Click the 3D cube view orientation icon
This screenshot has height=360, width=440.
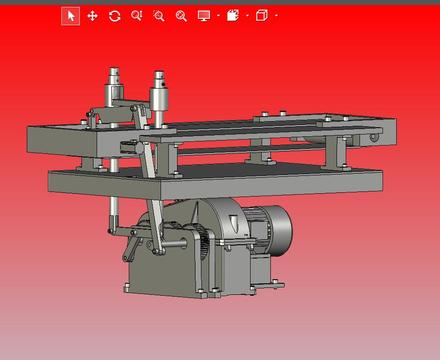pyautogui.click(x=262, y=16)
